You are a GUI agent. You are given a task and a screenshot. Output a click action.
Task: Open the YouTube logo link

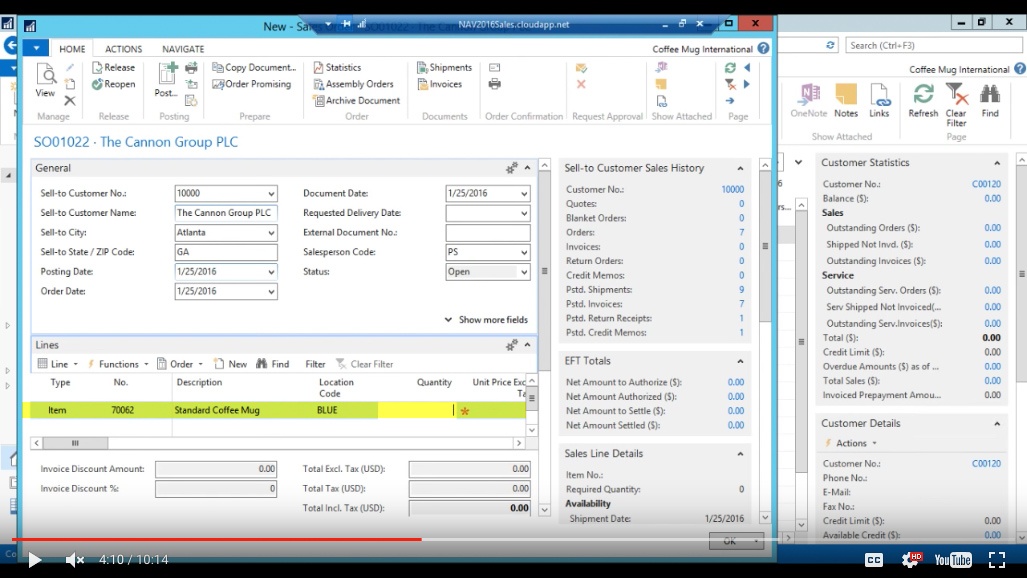(x=953, y=560)
